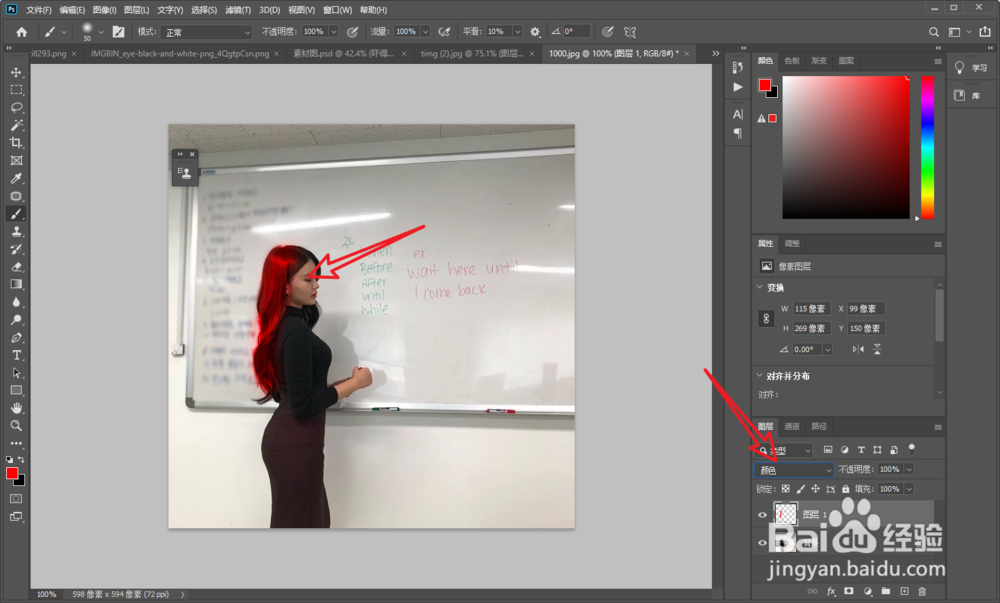Switch to 路径 (Paths) tab
1000x603 pixels.
pos(819,426)
